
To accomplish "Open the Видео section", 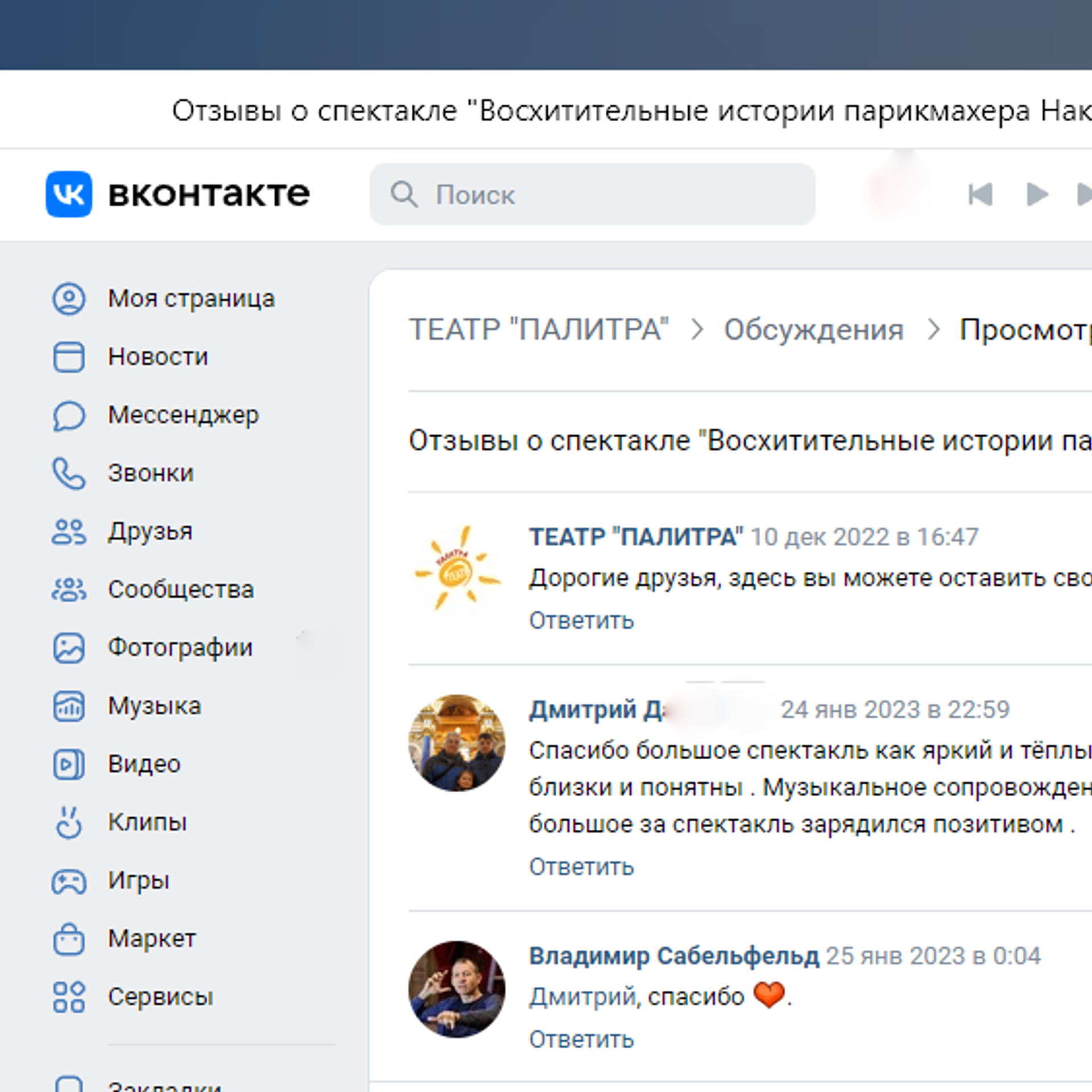I will [143, 764].
